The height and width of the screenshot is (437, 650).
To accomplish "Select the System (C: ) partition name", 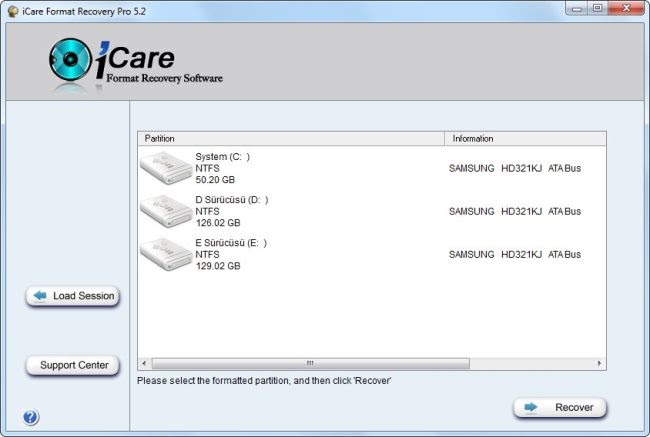I will tap(223, 157).
